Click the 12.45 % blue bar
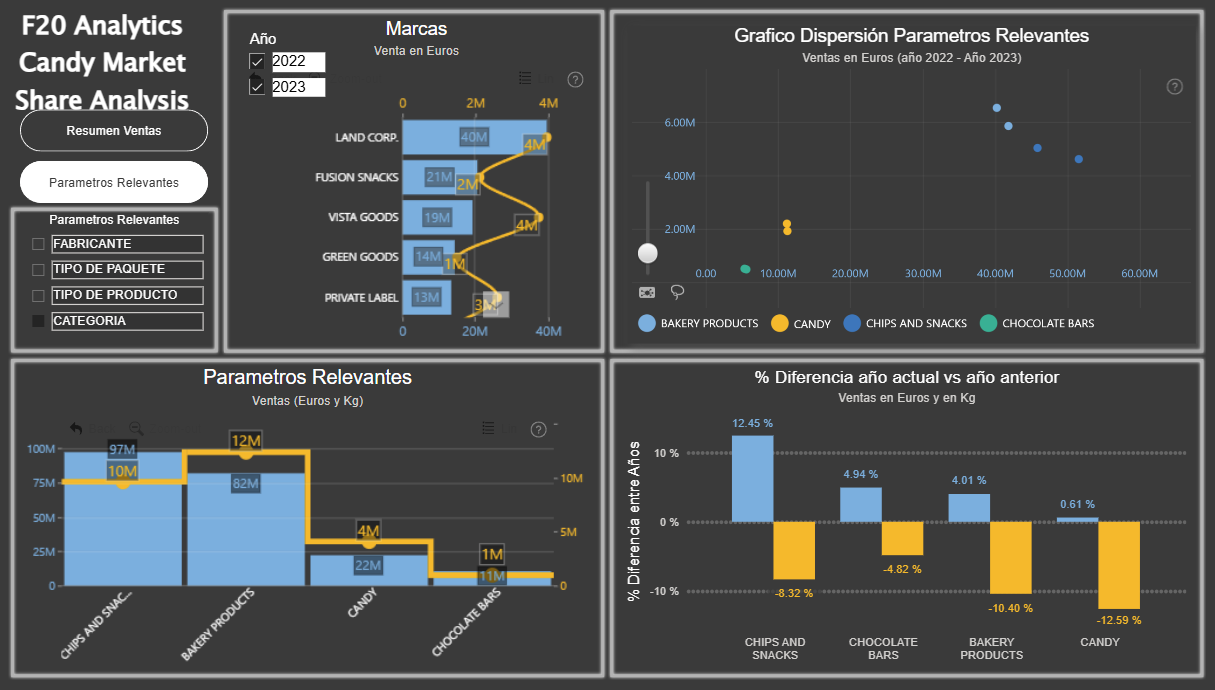 [x=752, y=478]
